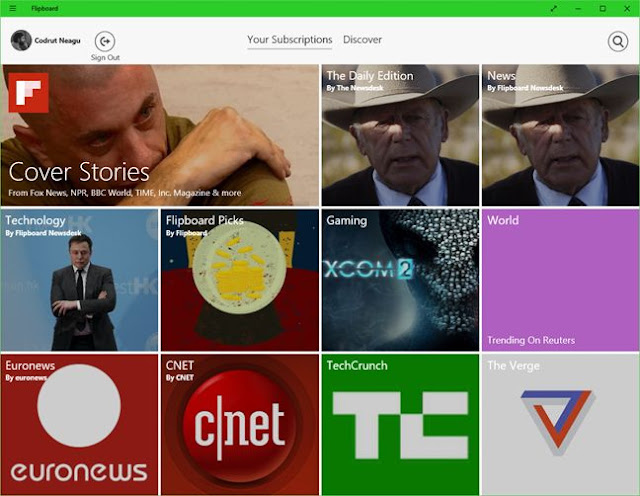Switch to the Discover tab

click(362, 40)
